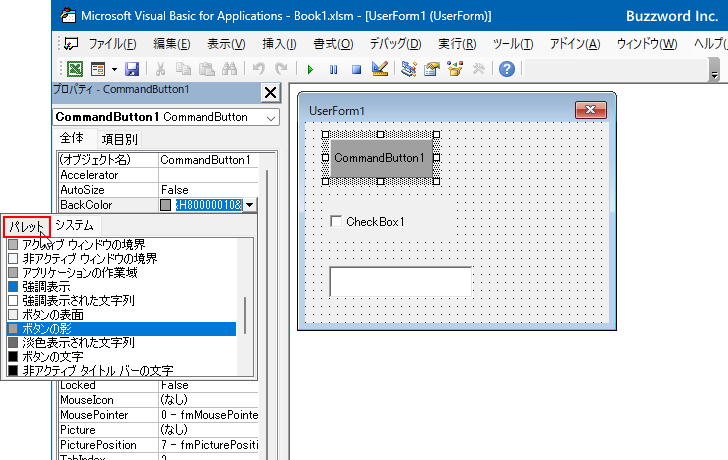Open the Insert UserForm dropdown arrow
728x460 pixels.
(x=114, y=70)
